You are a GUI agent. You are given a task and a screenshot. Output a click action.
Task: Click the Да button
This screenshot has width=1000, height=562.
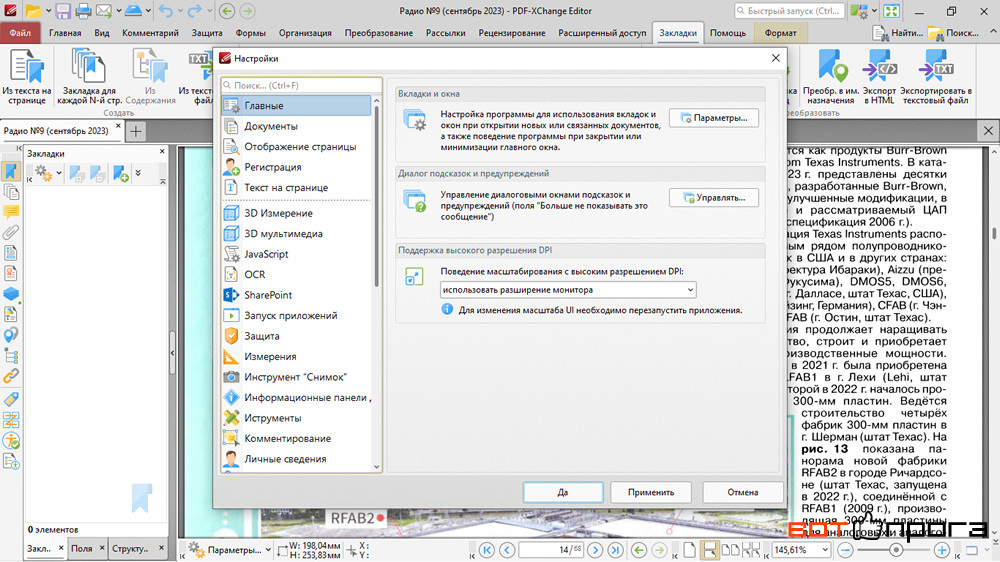(x=563, y=492)
